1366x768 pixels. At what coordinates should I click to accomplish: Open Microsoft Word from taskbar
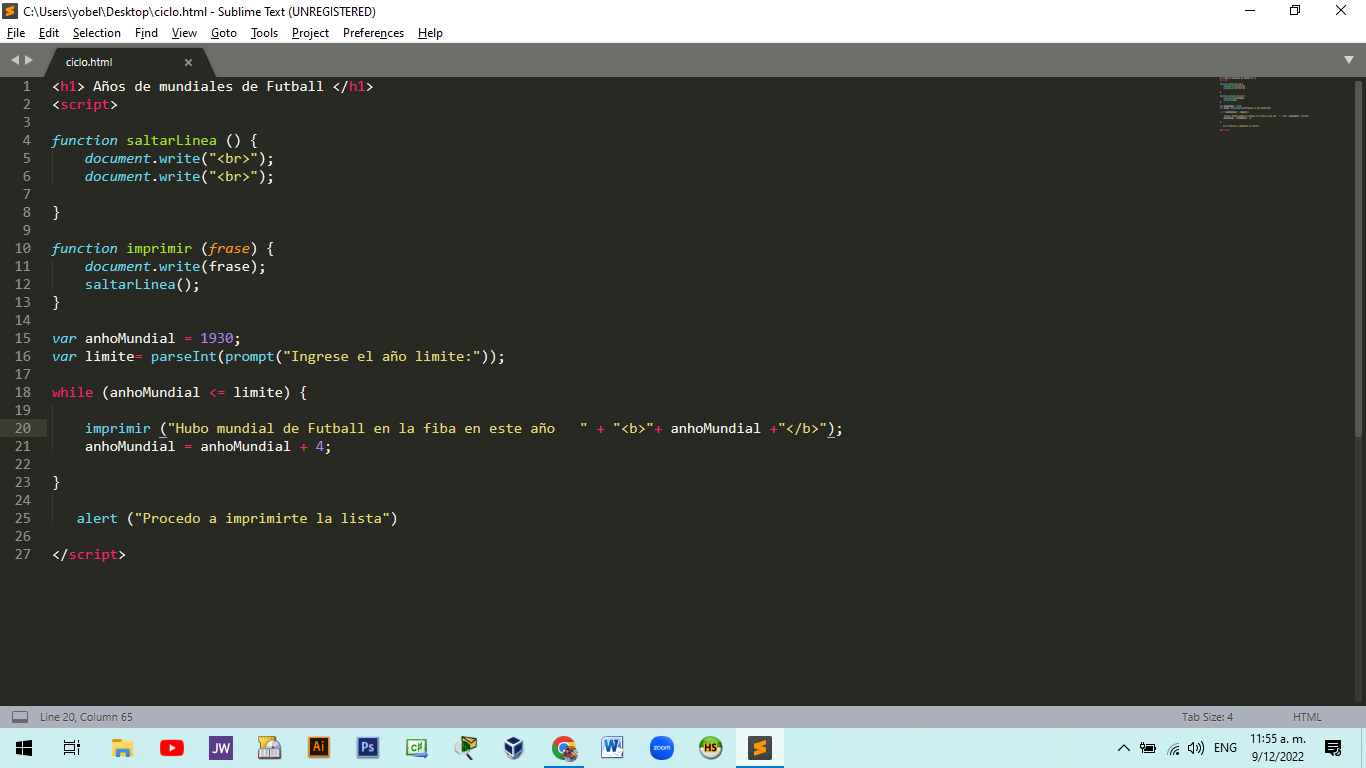pyautogui.click(x=612, y=748)
